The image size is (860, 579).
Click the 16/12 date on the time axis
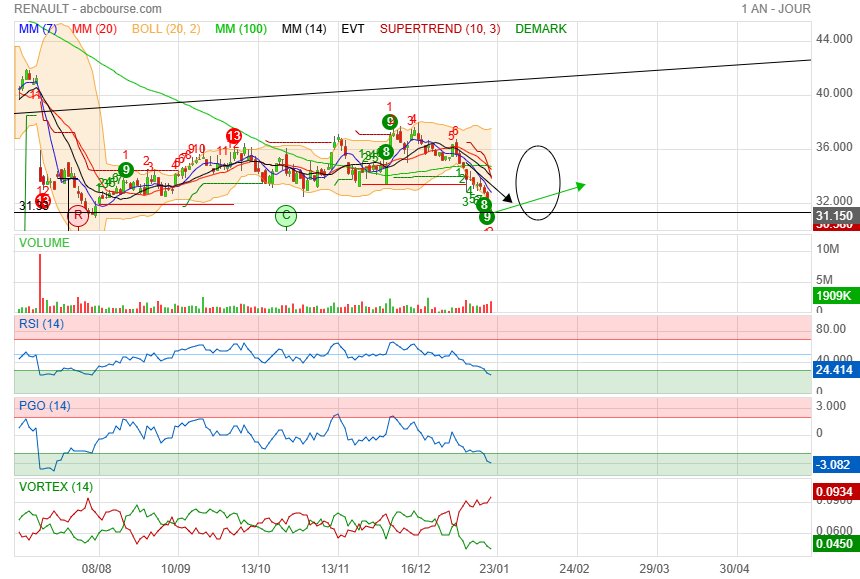click(x=416, y=567)
